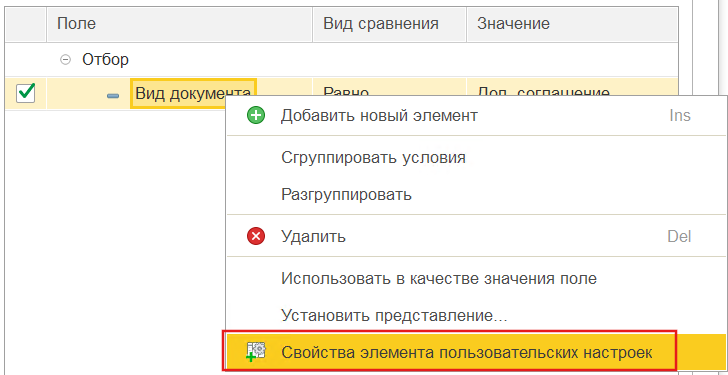The image size is (728, 375).
Task: Click the Значение column header
Action: [572, 24]
